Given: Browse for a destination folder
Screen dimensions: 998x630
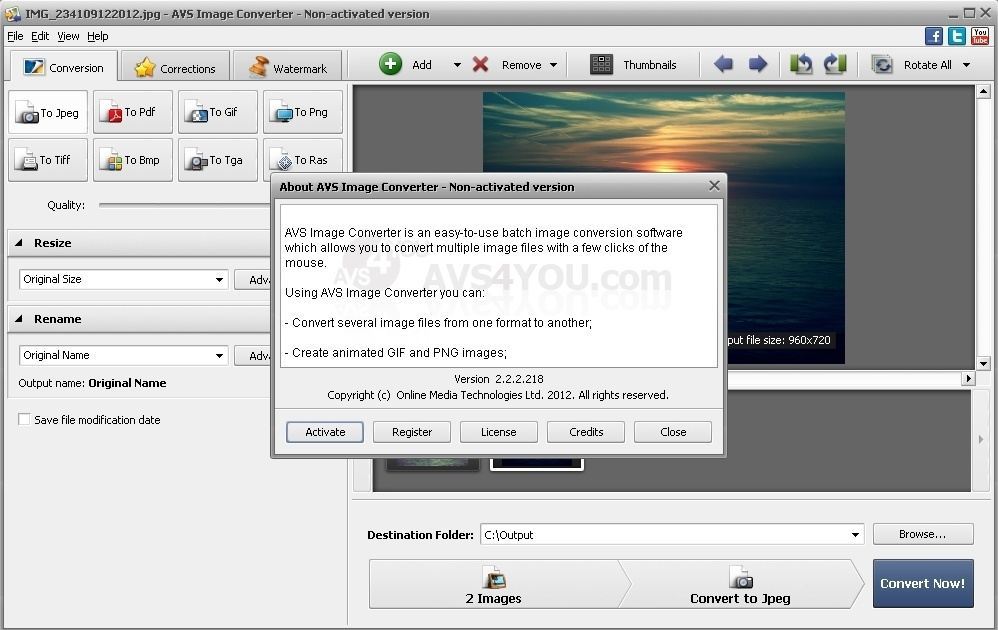Looking at the screenshot, I should pos(921,534).
